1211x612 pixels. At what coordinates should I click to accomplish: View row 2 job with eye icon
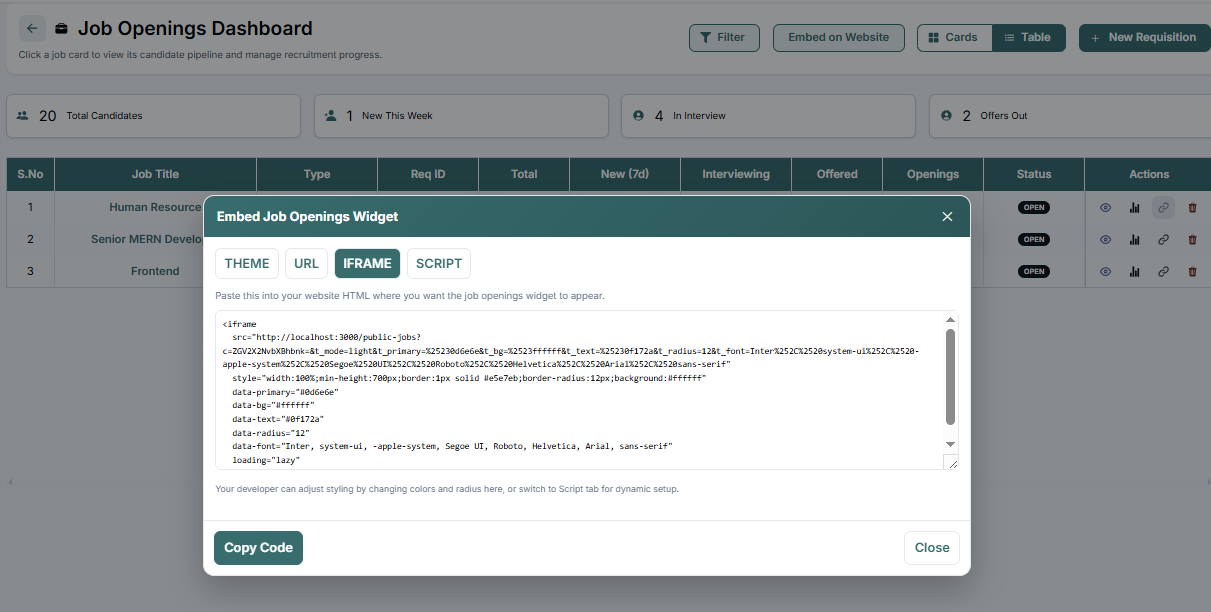tap(1106, 240)
